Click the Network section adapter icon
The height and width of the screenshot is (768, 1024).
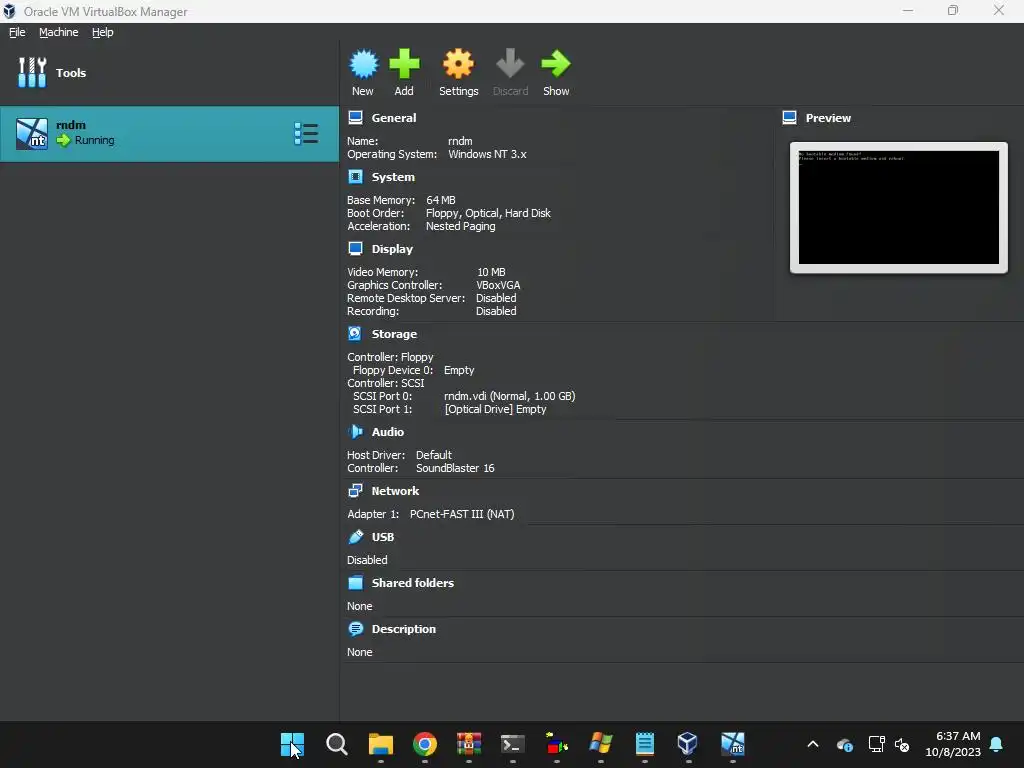[355, 490]
